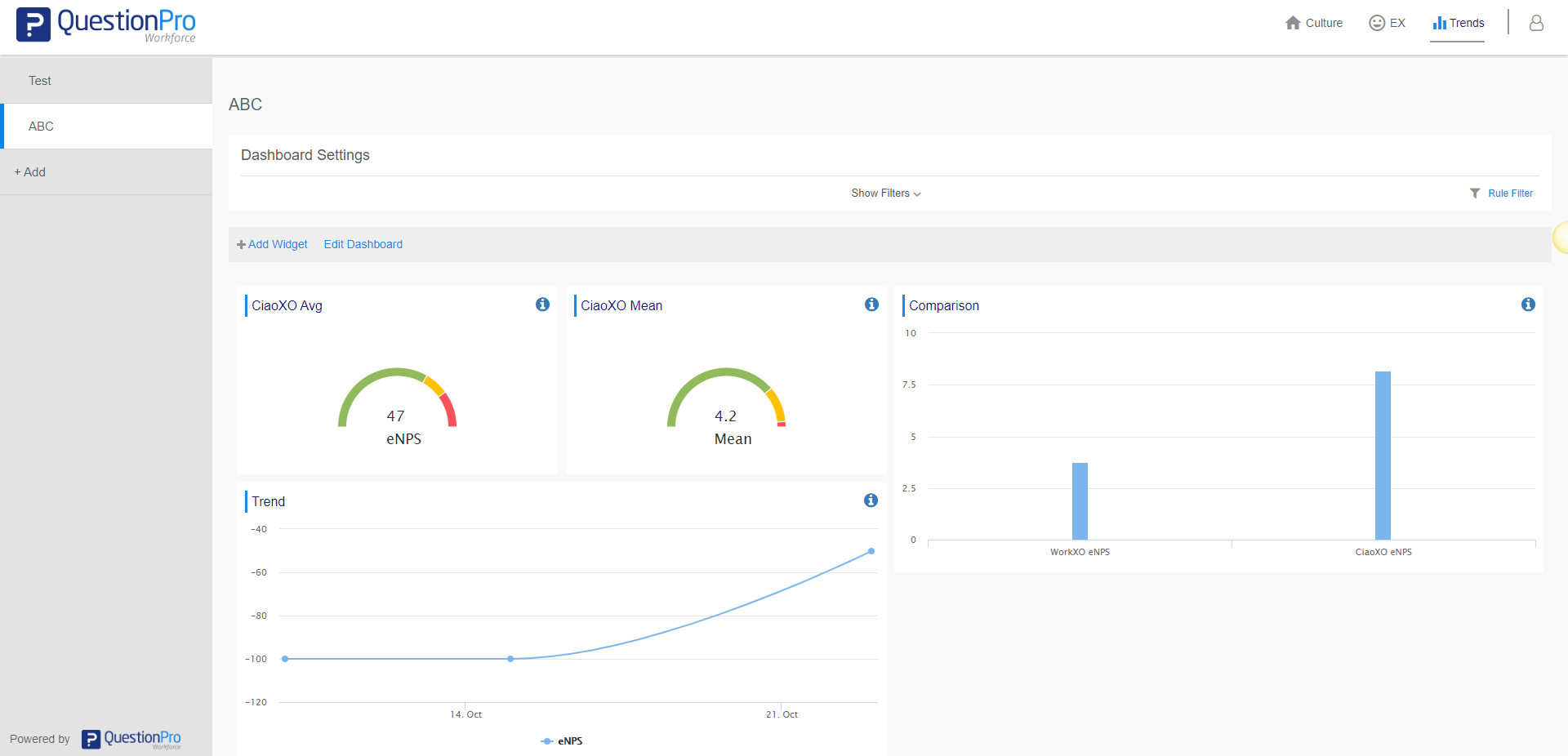Click info icon on CiaoXO Mean widget
The height and width of the screenshot is (756, 1568).
click(x=871, y=305)
